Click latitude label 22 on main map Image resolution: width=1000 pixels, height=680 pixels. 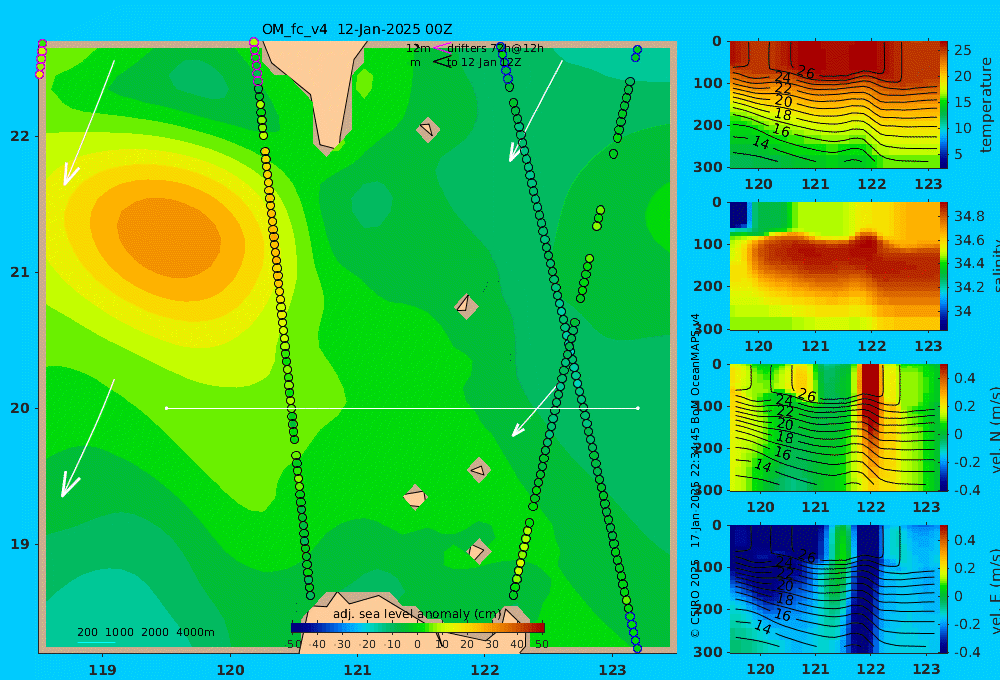[20, 136]
